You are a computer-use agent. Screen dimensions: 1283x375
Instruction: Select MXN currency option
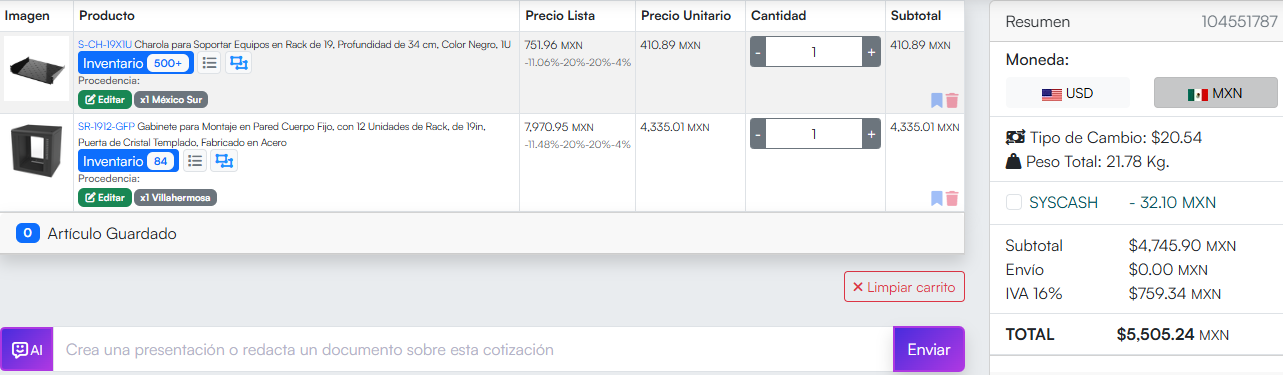tap(1215, 93)
